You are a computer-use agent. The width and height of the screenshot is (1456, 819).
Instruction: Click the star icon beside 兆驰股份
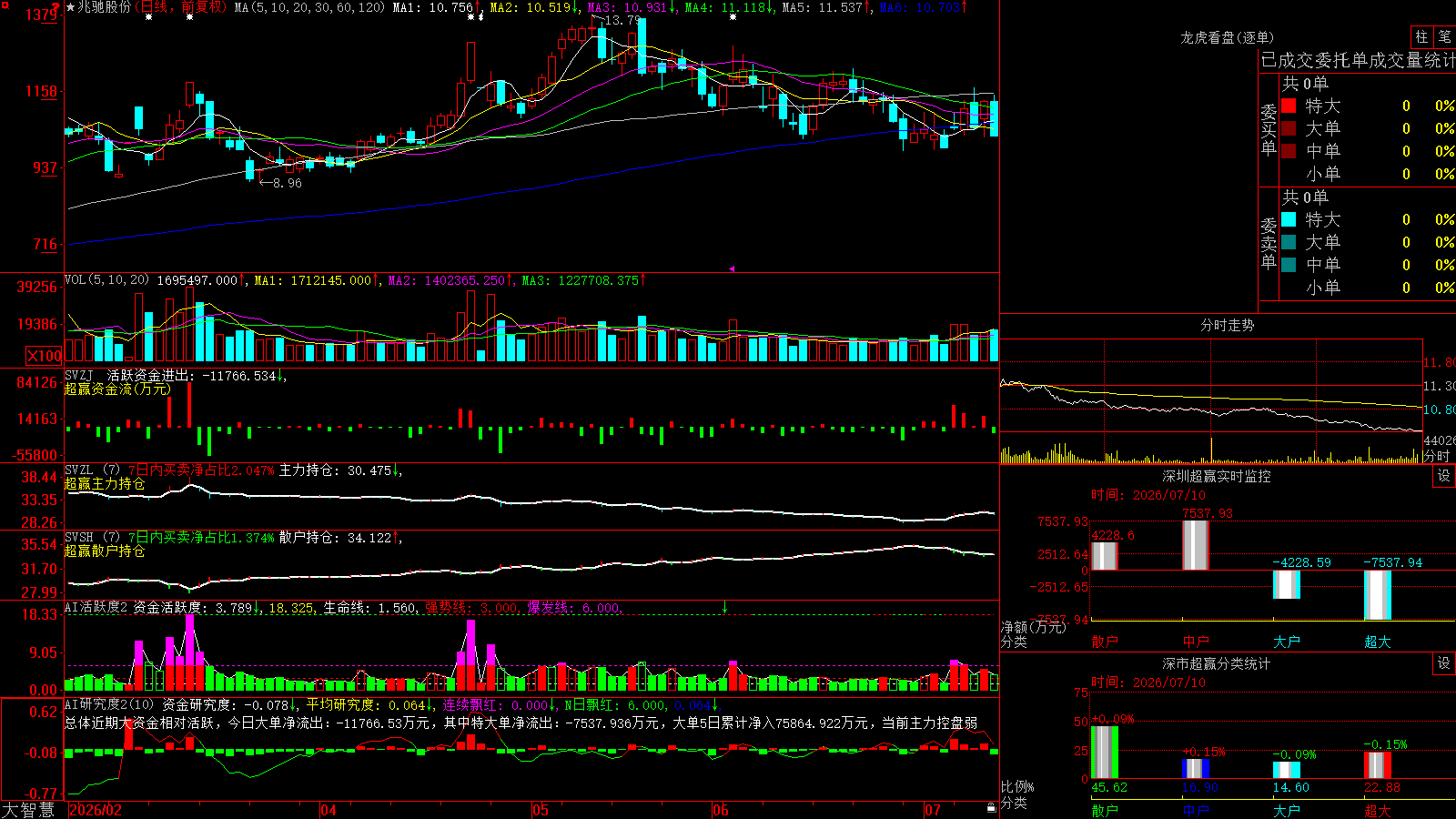pyautogui.click(x=70, y=7)
